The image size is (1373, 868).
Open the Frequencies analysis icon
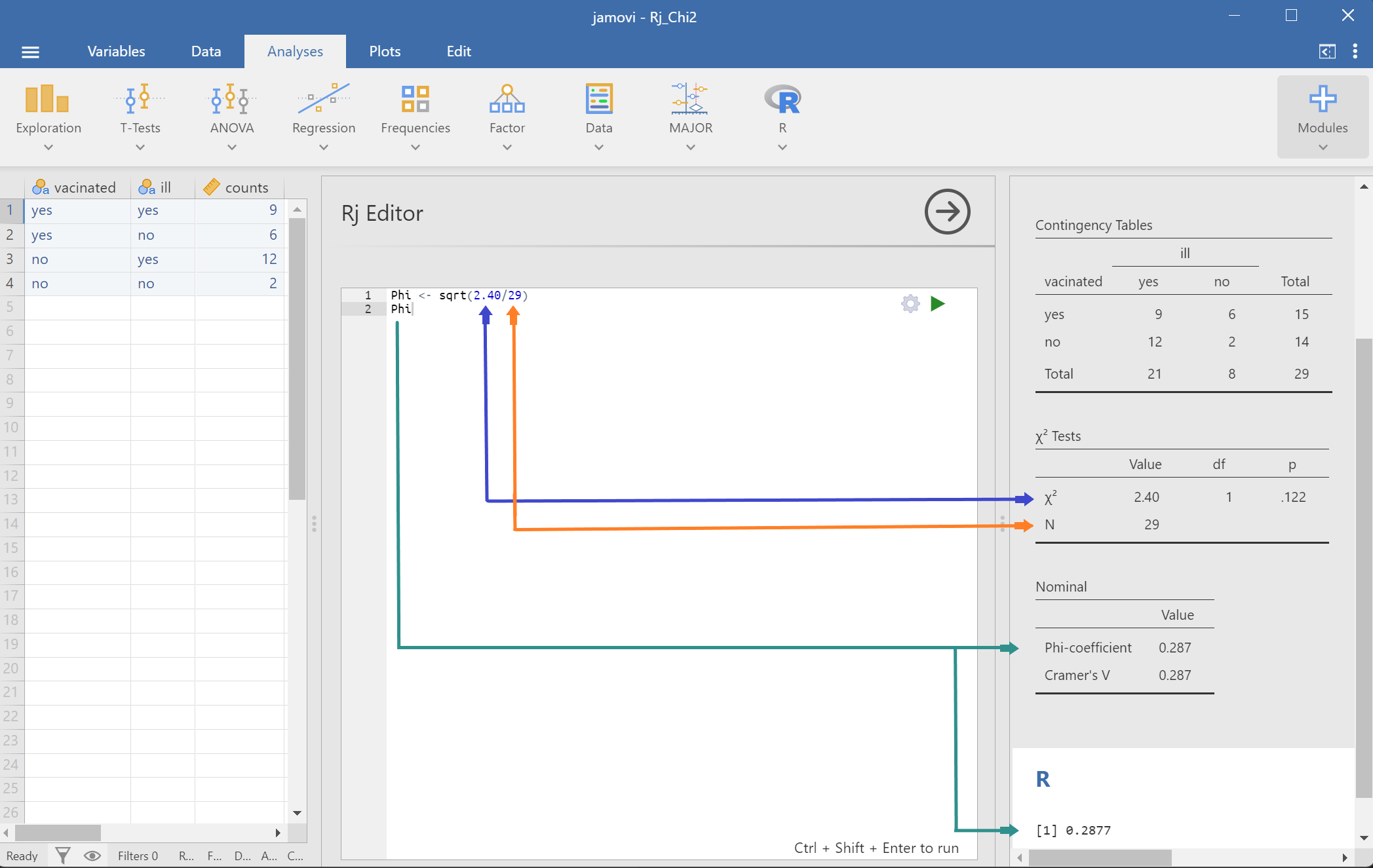pyautogui.click(x=415, y=100)
